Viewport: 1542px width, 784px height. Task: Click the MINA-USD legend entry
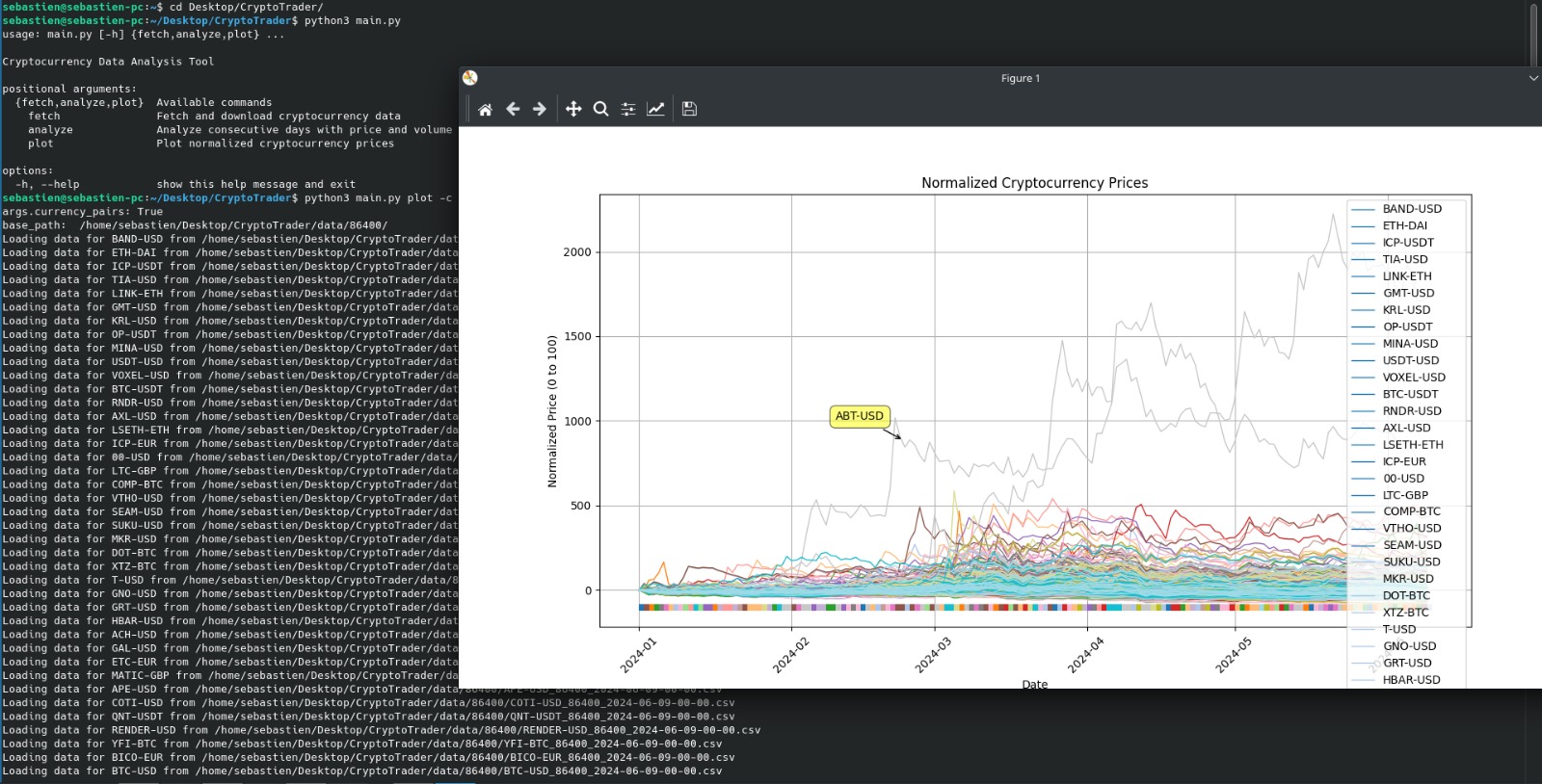[1395, 344]
